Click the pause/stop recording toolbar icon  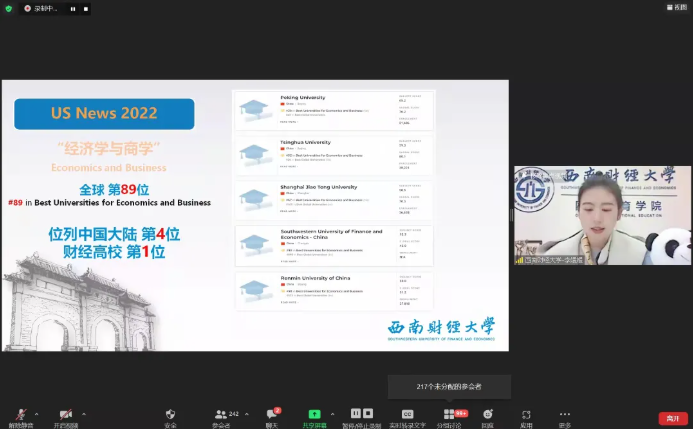pos(361,414)
